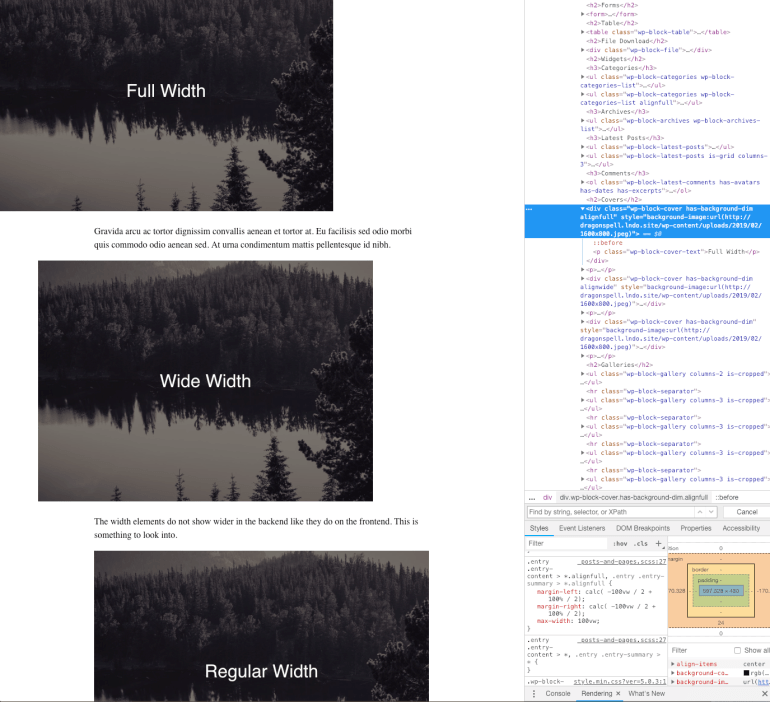
Task: Expand the categories-list alignfull ul node
Action: coord(582,94)
